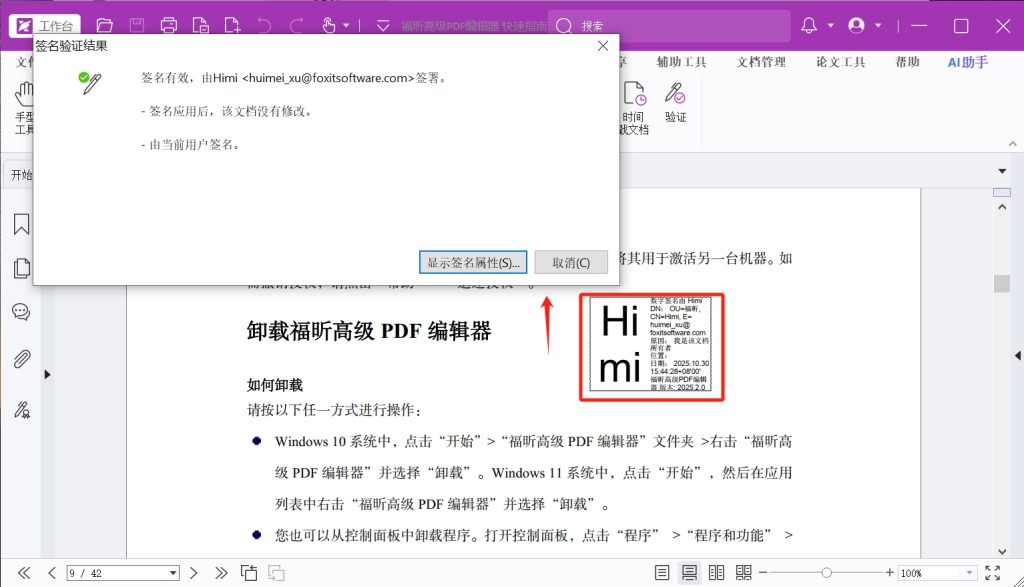Switch to continuous page view
Screen dimensions: 1024x587
point(689,573)
